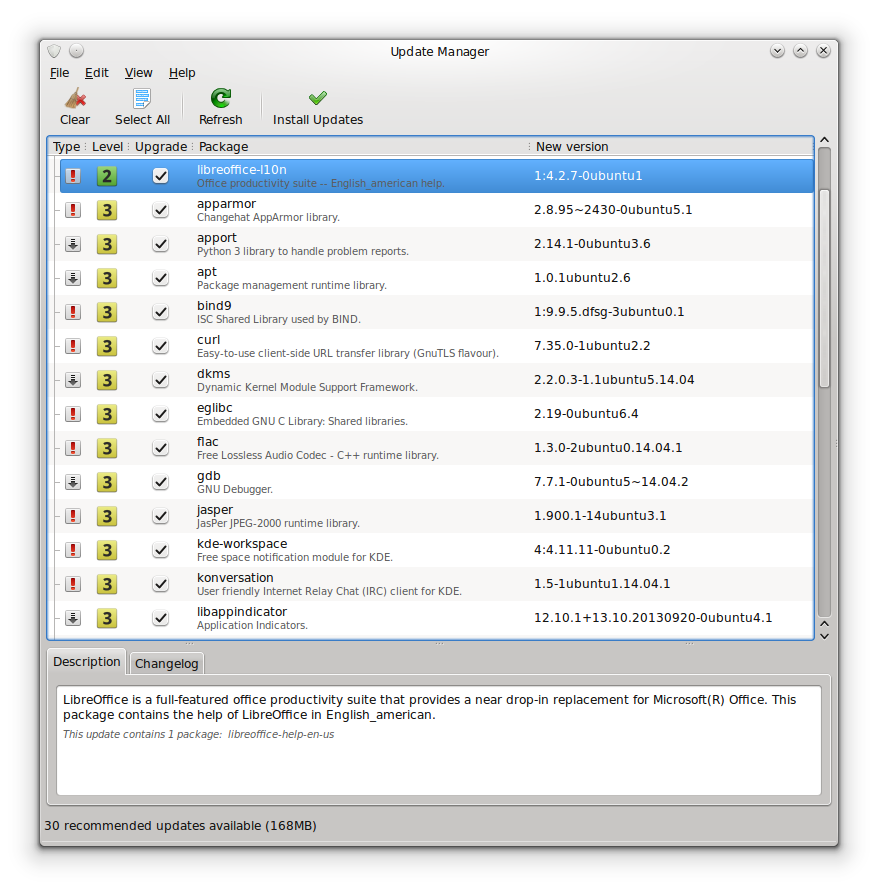Screen dimensions: 878x886
Task: Click scrollbar up arrow at top
Action: pos(824,140)
